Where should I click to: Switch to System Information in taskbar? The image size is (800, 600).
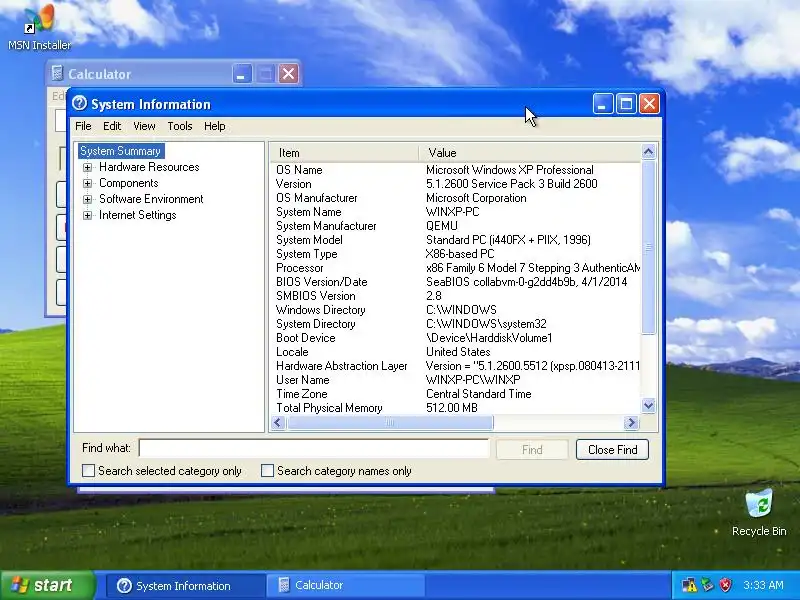186,585
